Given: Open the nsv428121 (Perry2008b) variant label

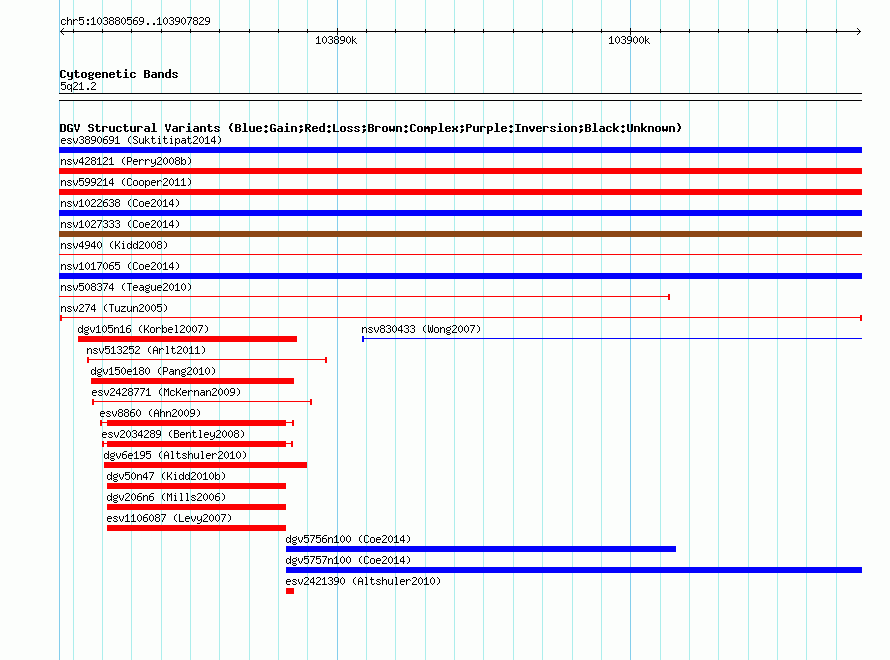Looking at the screenshot, I should [x=126, y=161].
